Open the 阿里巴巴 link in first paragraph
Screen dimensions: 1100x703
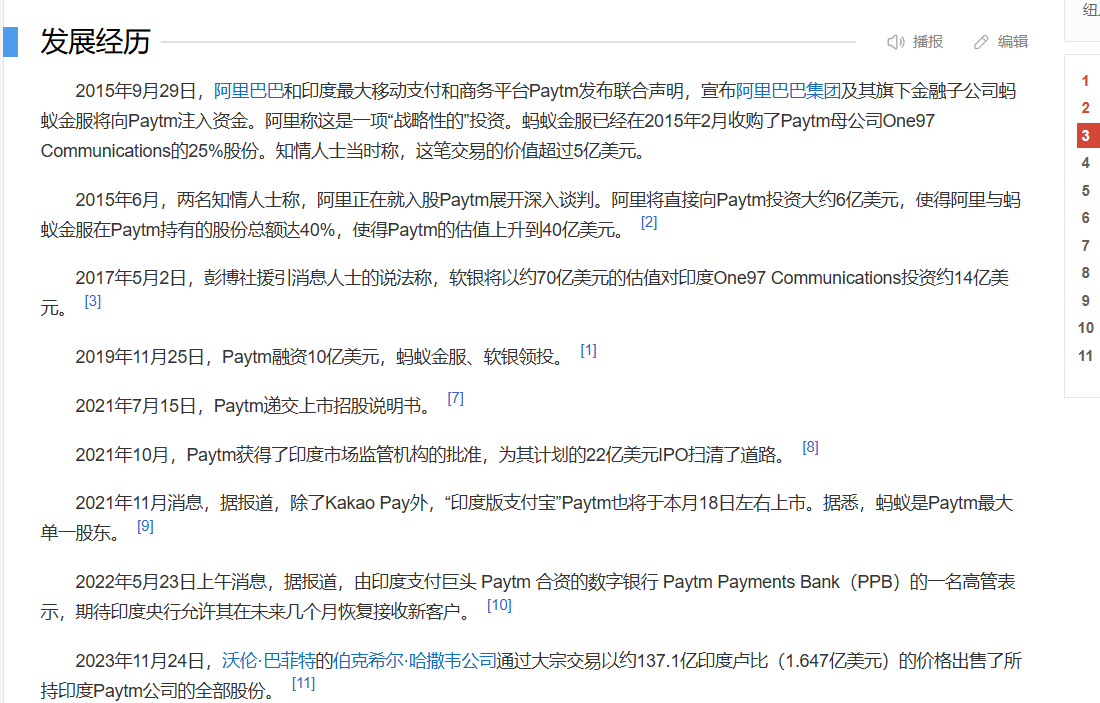(248, 91)
